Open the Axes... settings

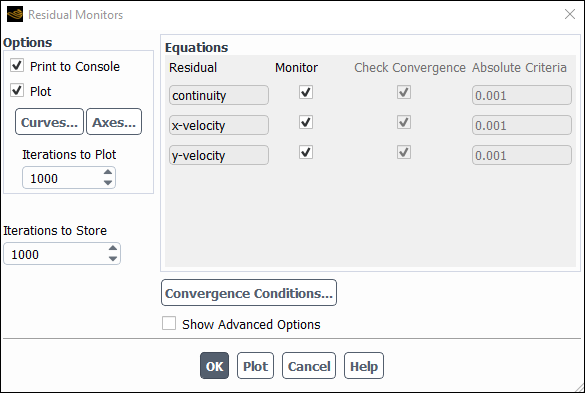pos(114,122)
